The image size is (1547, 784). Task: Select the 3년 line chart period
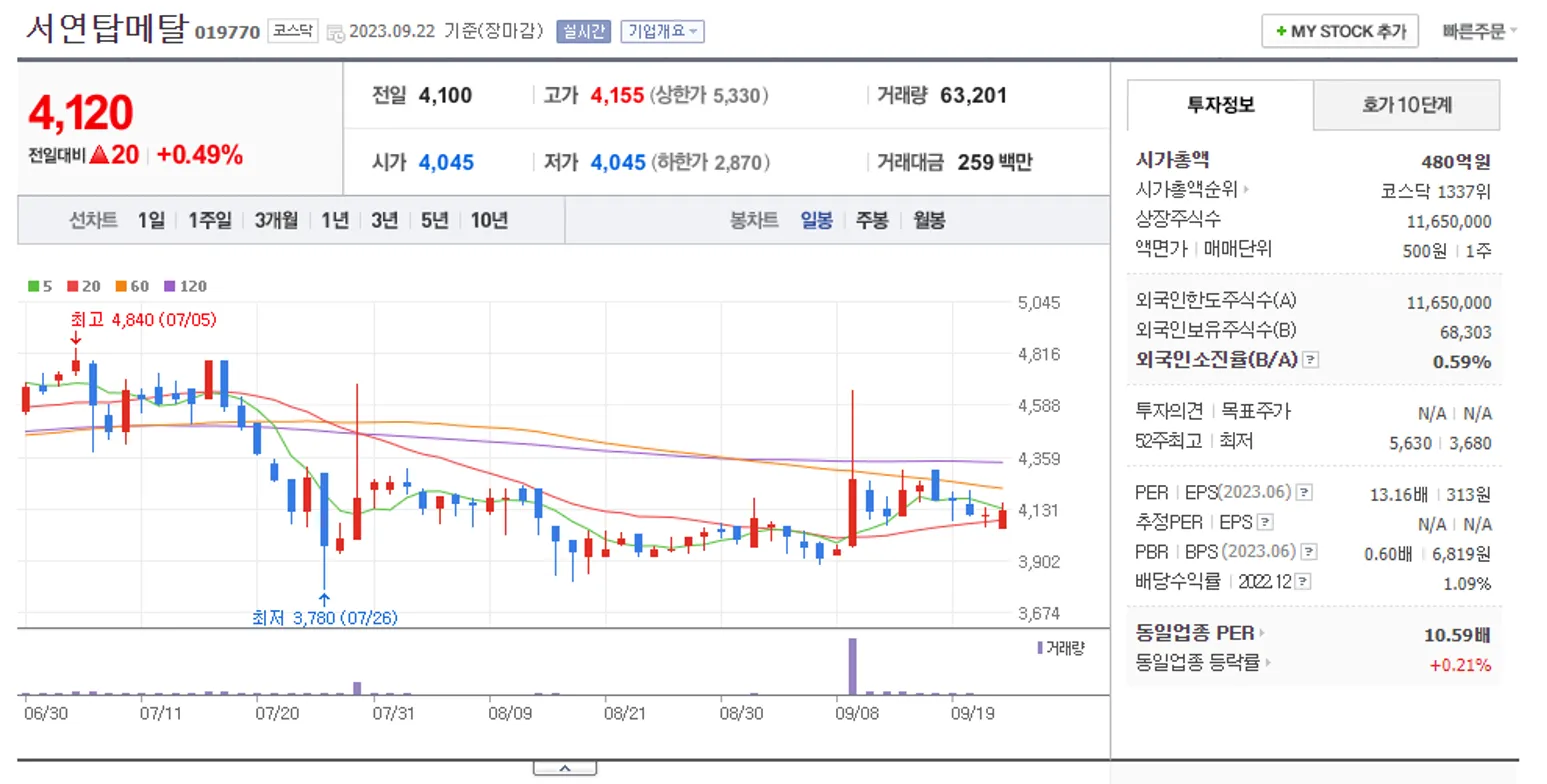click(385, 221)
